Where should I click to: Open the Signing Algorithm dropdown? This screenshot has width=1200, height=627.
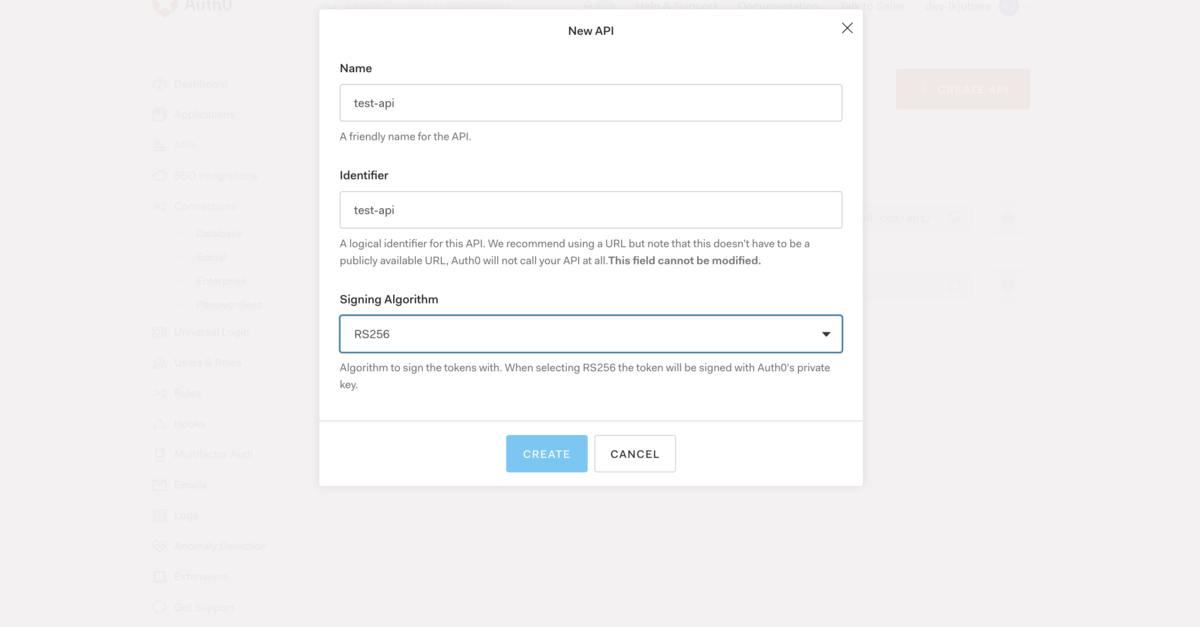(x=590, y=334)
